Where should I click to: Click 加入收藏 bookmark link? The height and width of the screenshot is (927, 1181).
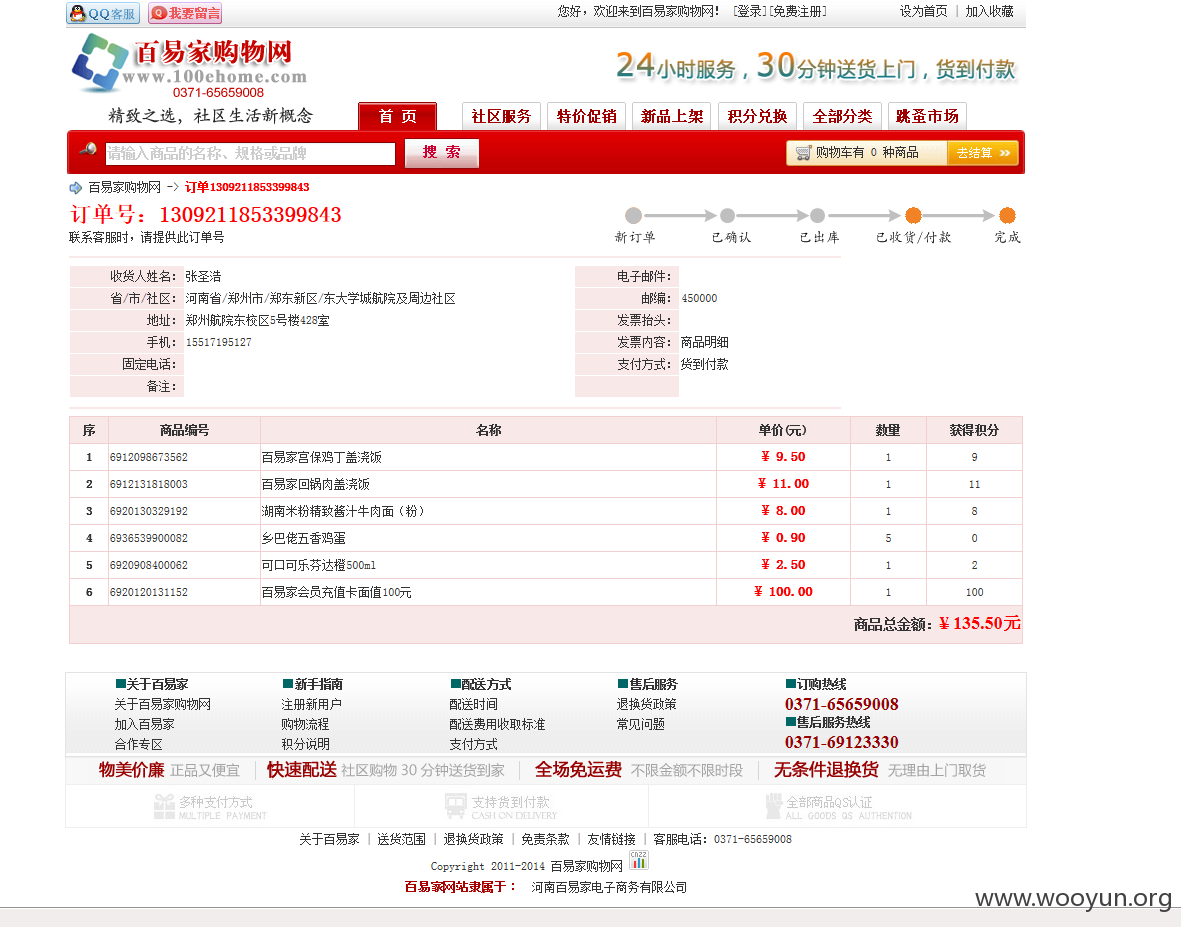[990, 11]
